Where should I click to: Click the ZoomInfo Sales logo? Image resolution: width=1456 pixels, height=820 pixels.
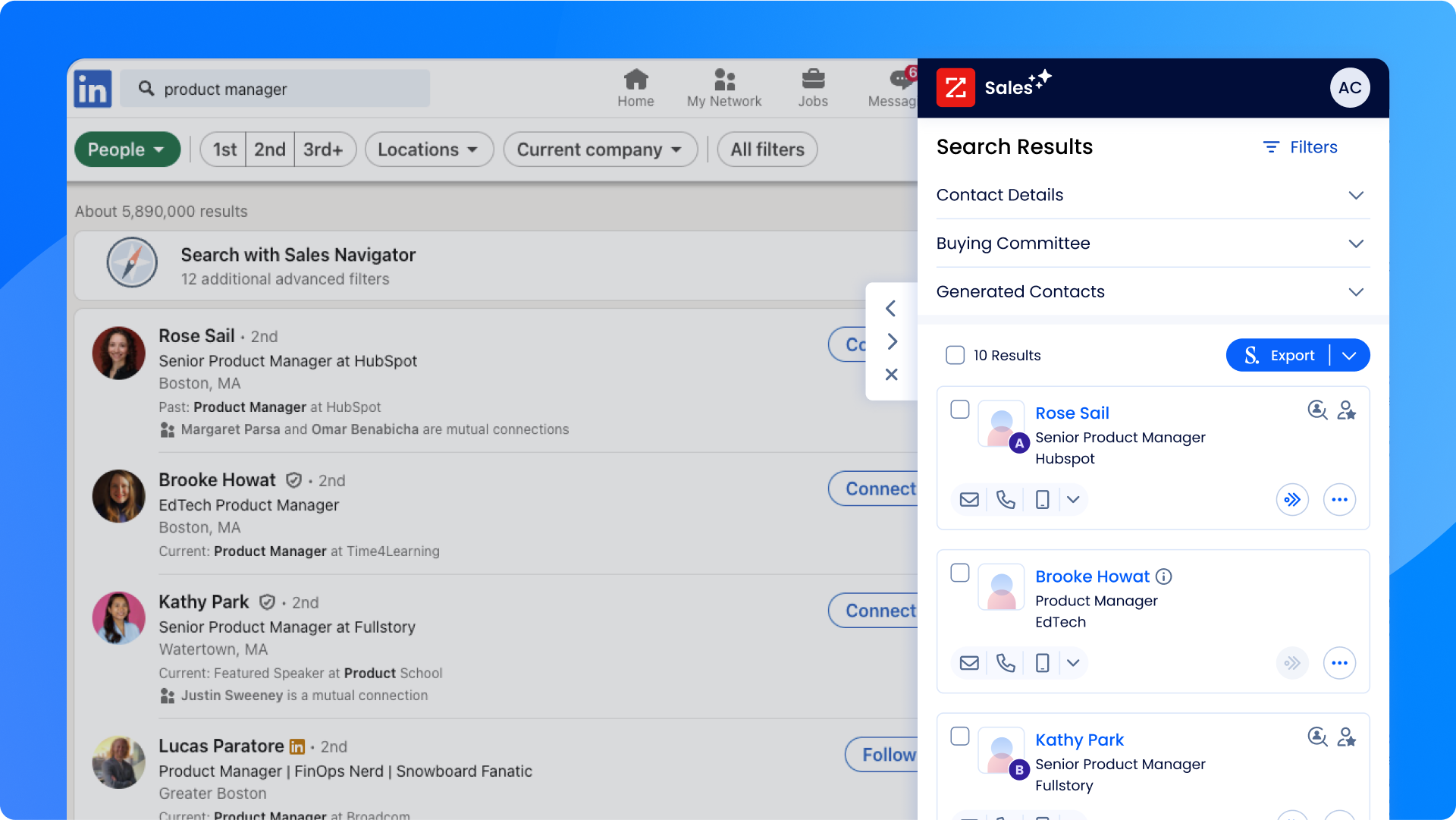pyautogui.click(x=955, y=87)
